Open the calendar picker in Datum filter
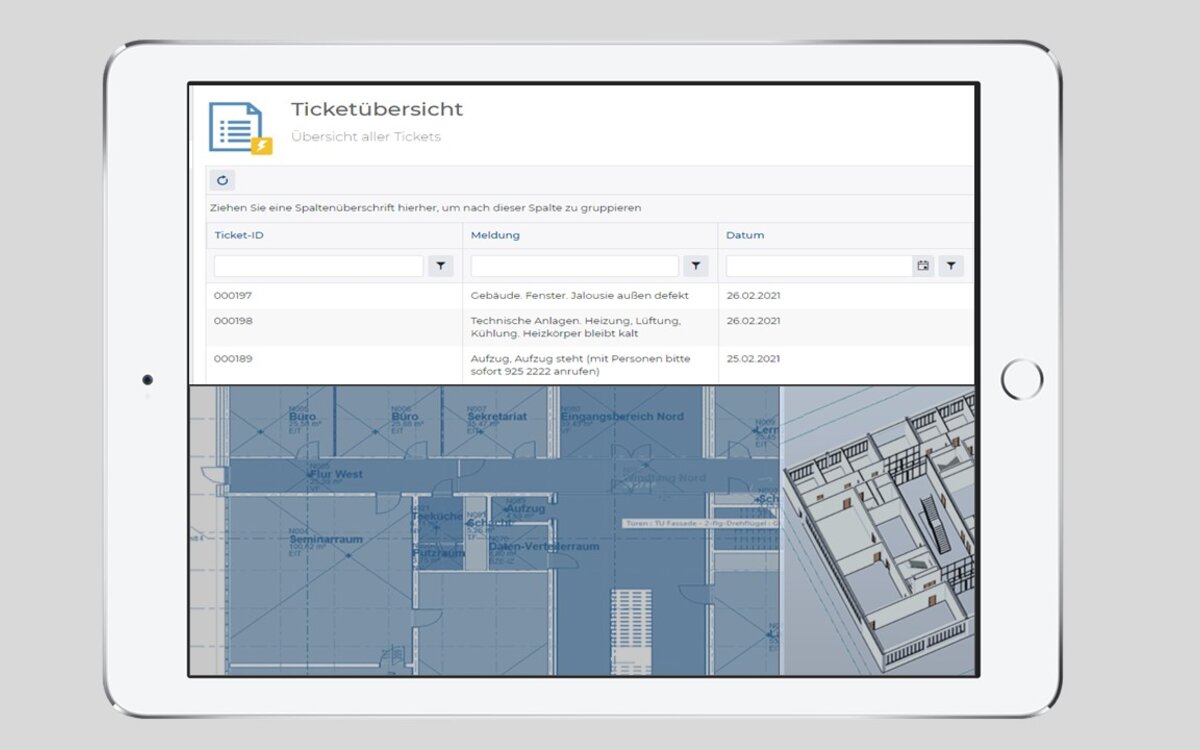 923,266
